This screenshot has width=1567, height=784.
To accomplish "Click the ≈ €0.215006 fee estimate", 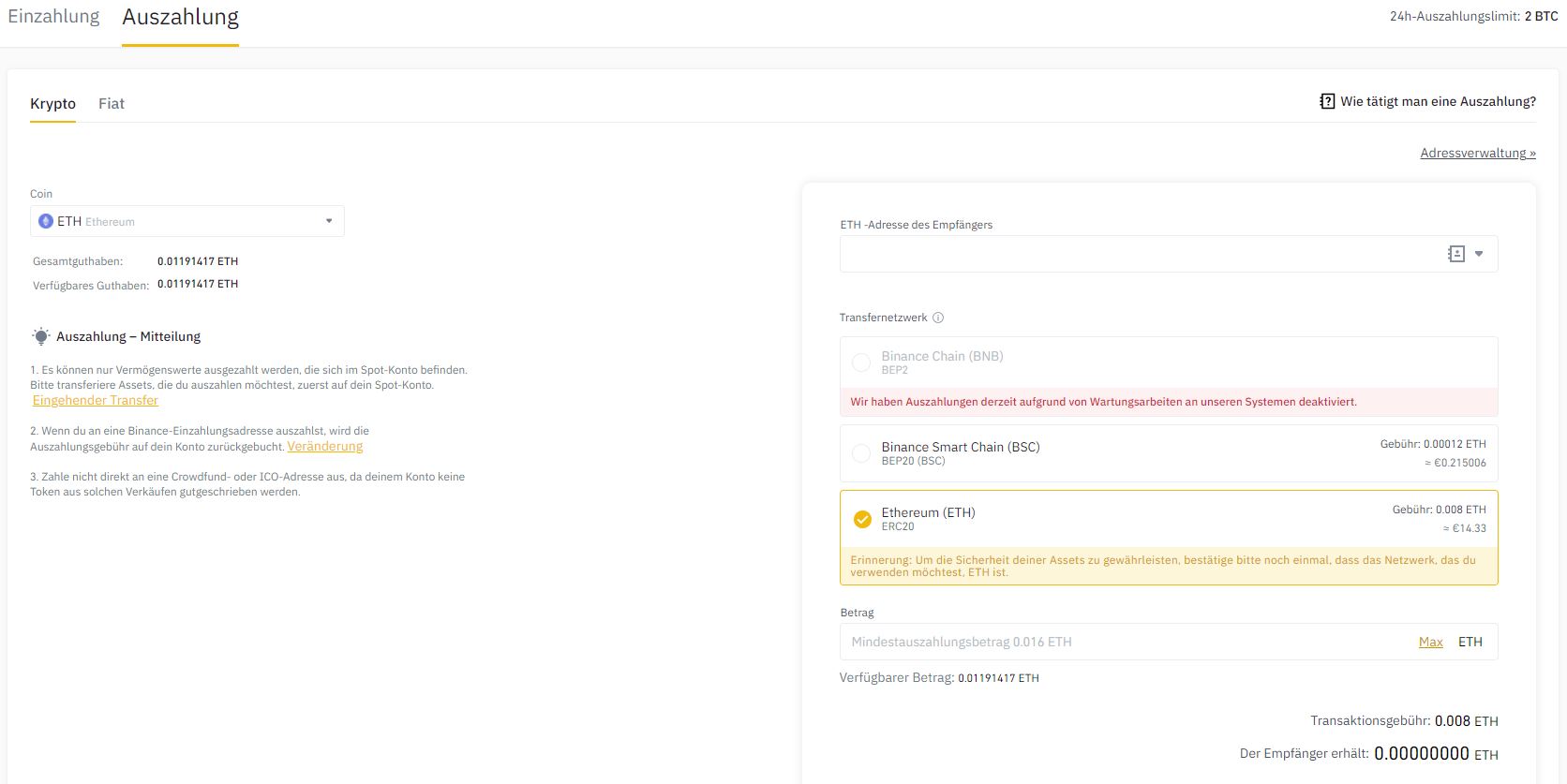I will [1455, 463].
